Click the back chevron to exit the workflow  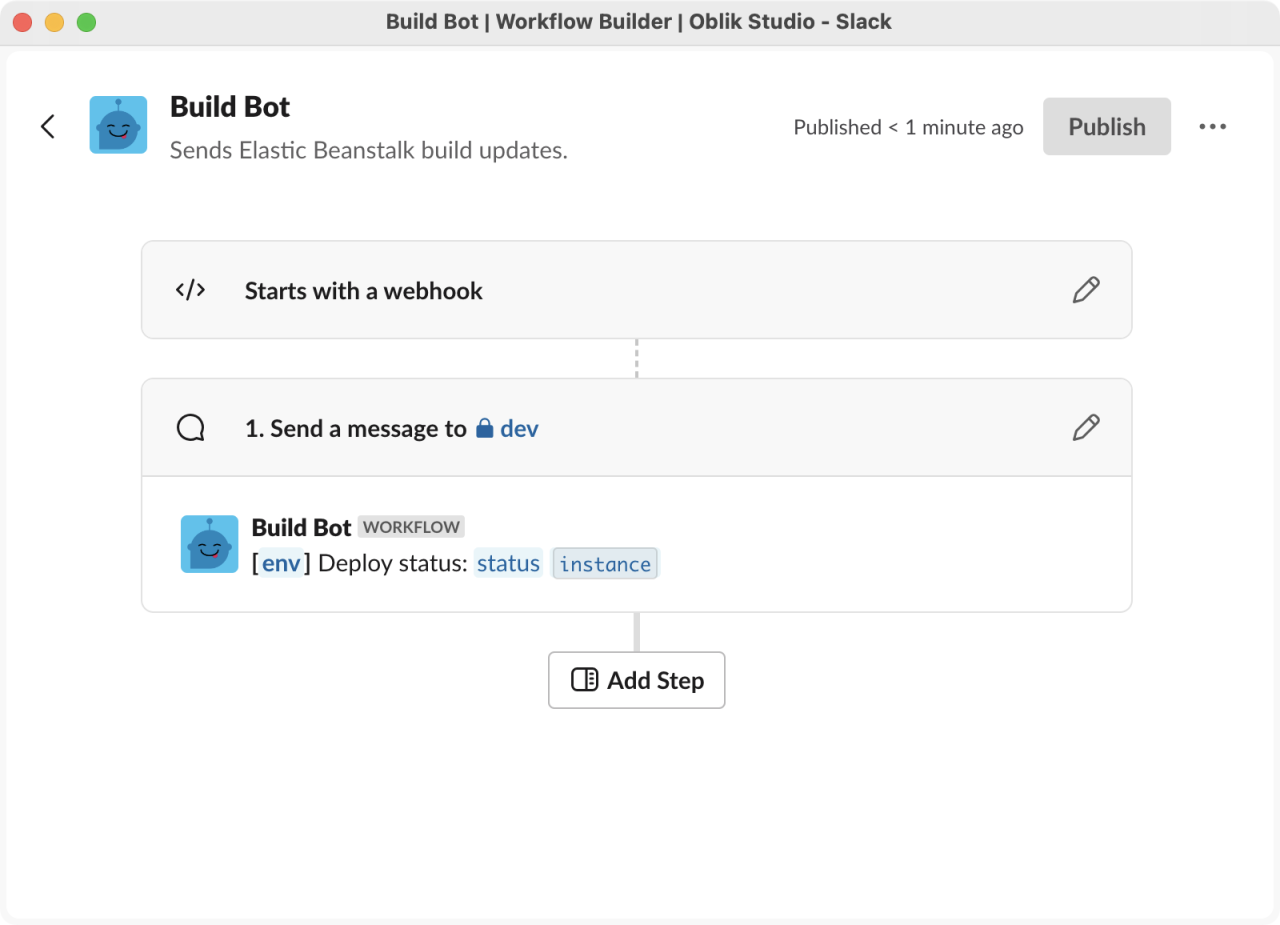[x=48, y=126]
